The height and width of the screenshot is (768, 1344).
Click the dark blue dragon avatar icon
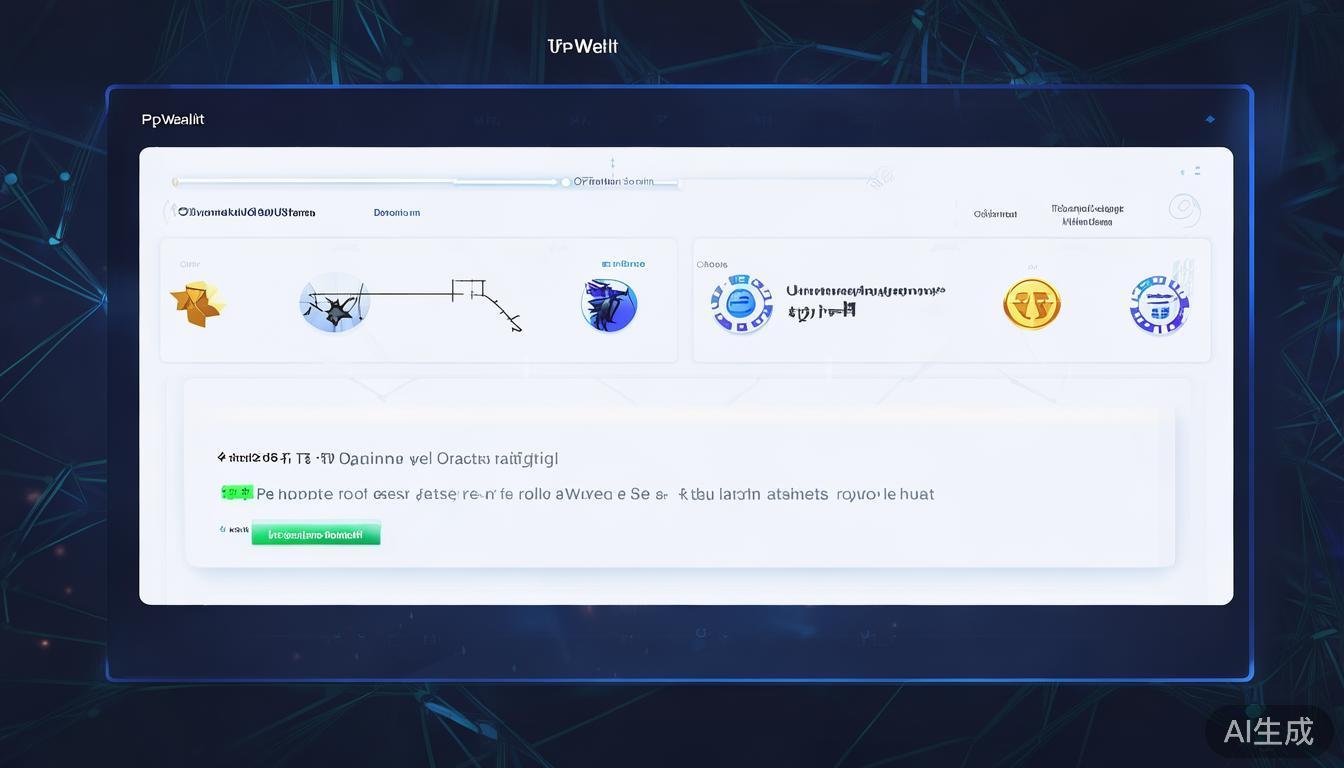pyautogui.click(x=609, y=305)
